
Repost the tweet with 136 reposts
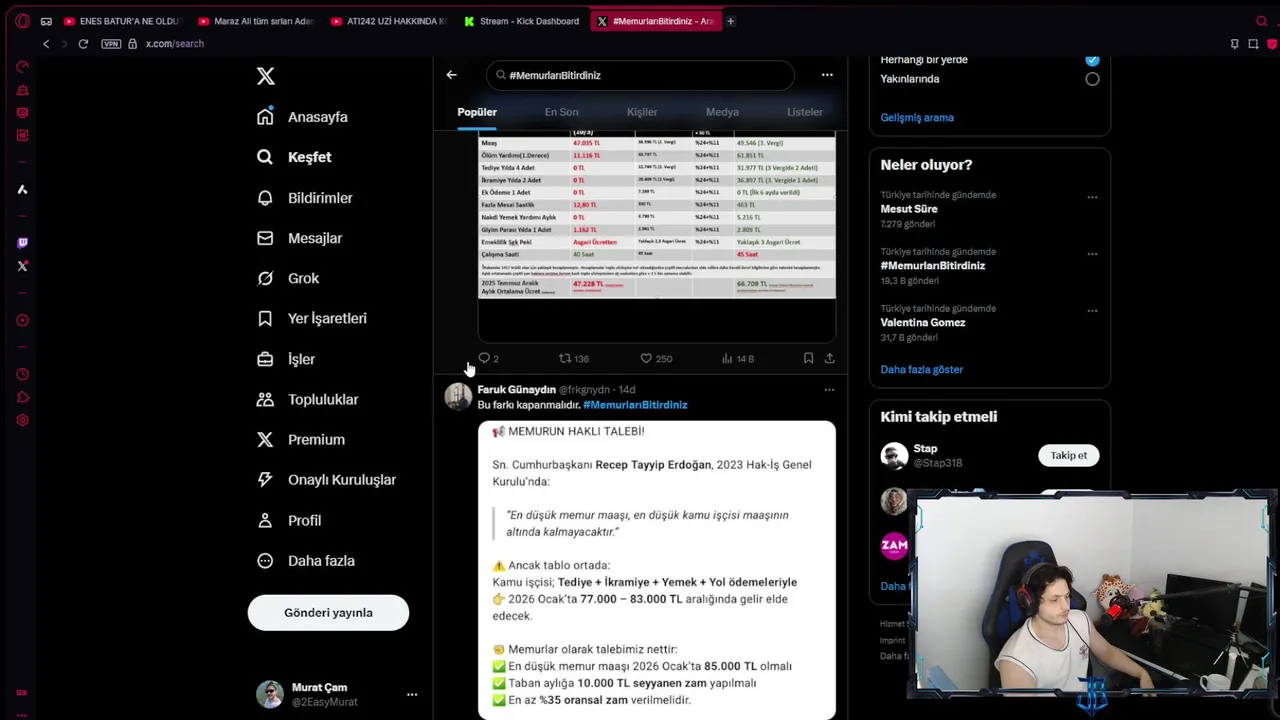point(573,358)
